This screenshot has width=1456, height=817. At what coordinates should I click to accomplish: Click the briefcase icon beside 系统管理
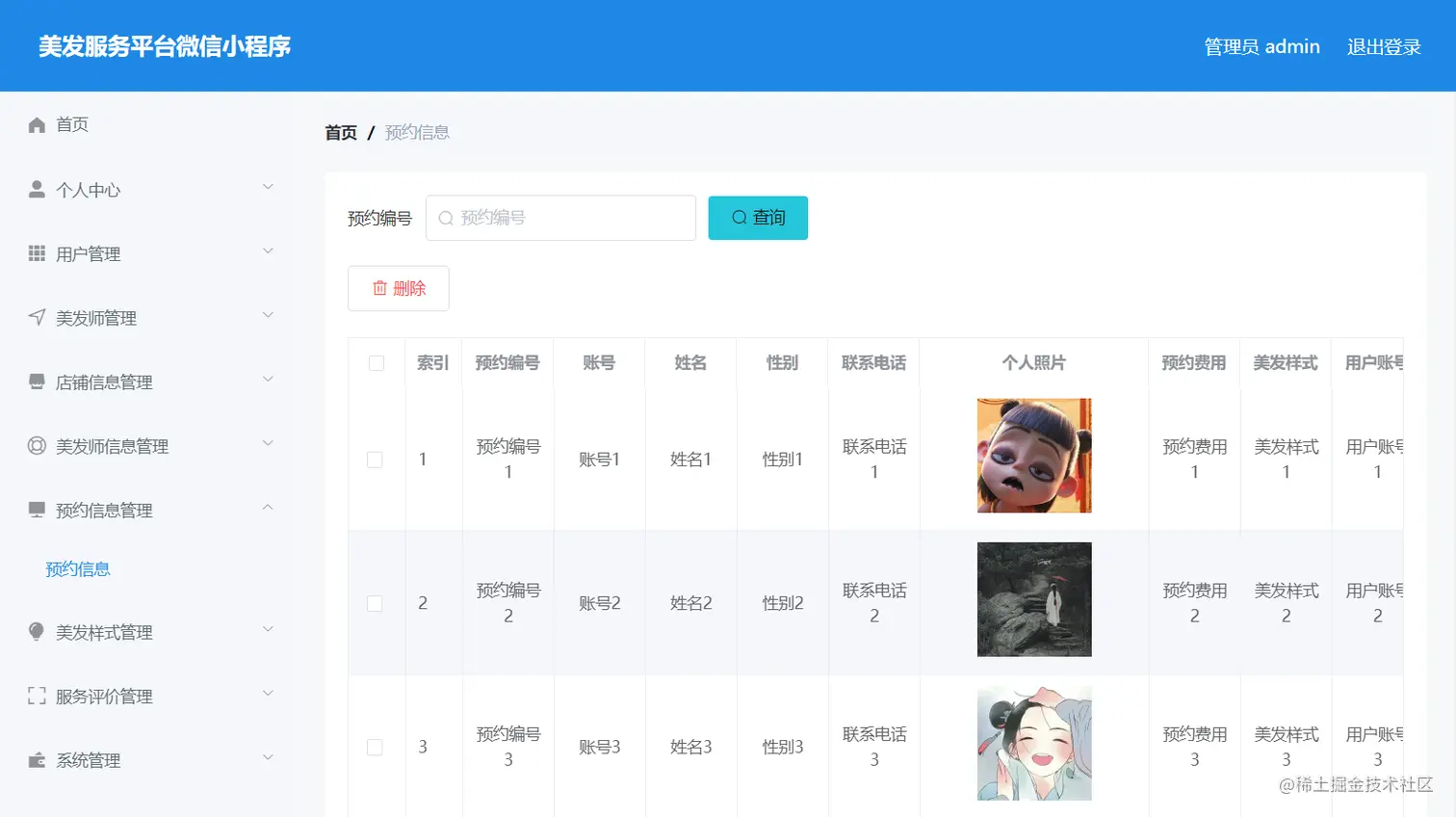pyautogui.click(x=37, y=760)
